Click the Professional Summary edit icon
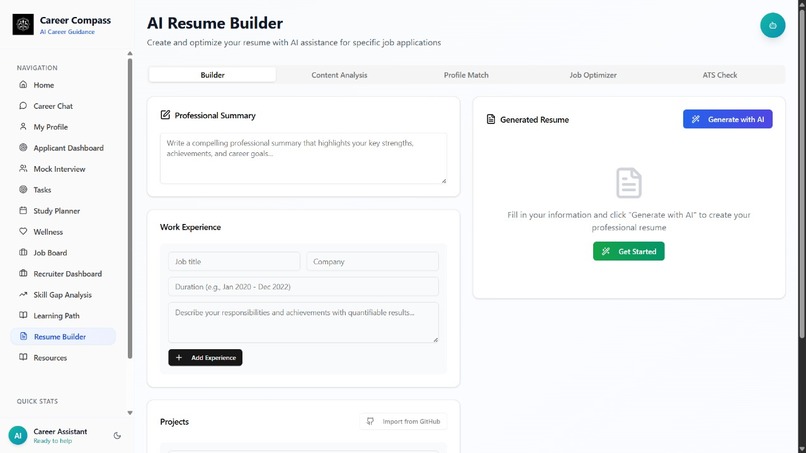The width and height of the screenshot is (806, 453). point(165,115)
